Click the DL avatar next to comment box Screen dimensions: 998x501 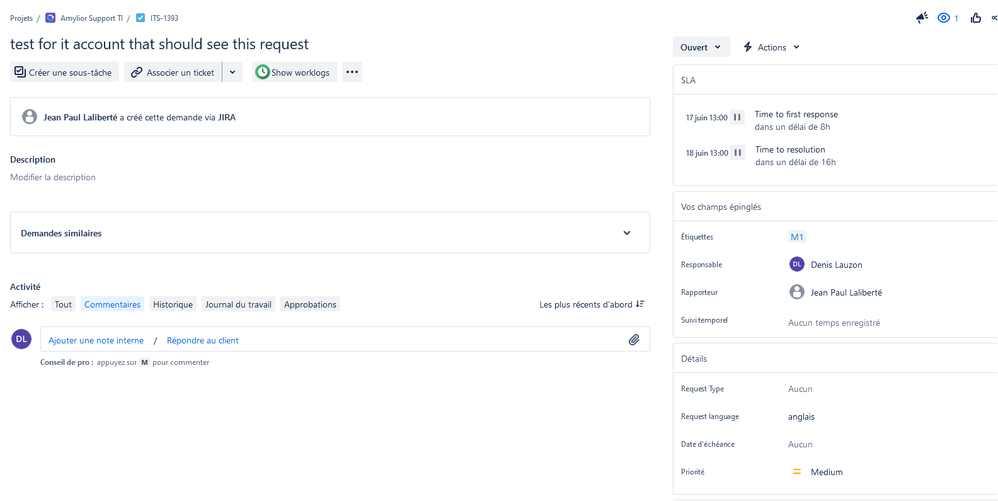(x=22, y=339)
